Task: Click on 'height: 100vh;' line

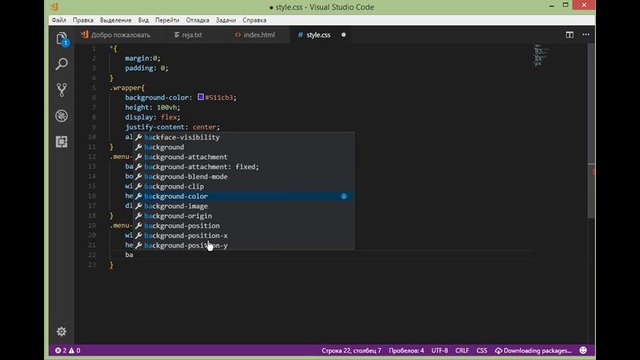Action: 153,107
